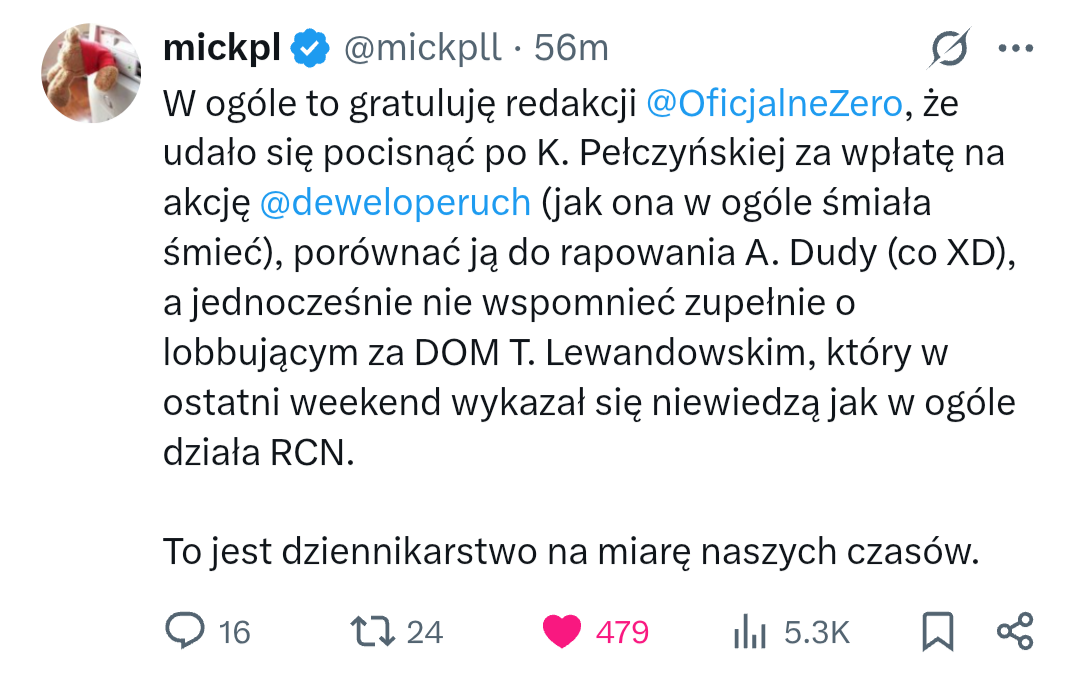The width and height of the screenshot is (1080, 678).
Task: Click the share icon
Action: [x=1016, y=631]
